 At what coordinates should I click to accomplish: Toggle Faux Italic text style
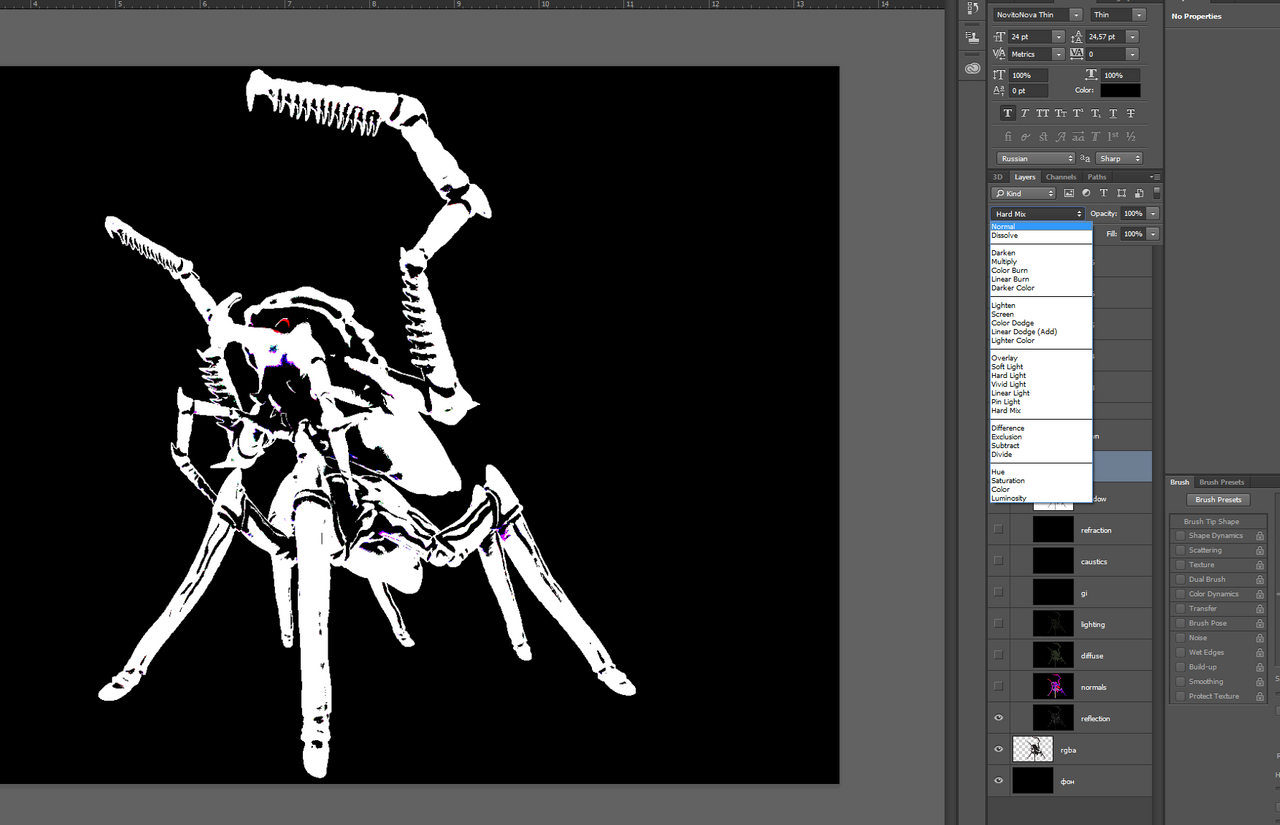[1025, 114]
